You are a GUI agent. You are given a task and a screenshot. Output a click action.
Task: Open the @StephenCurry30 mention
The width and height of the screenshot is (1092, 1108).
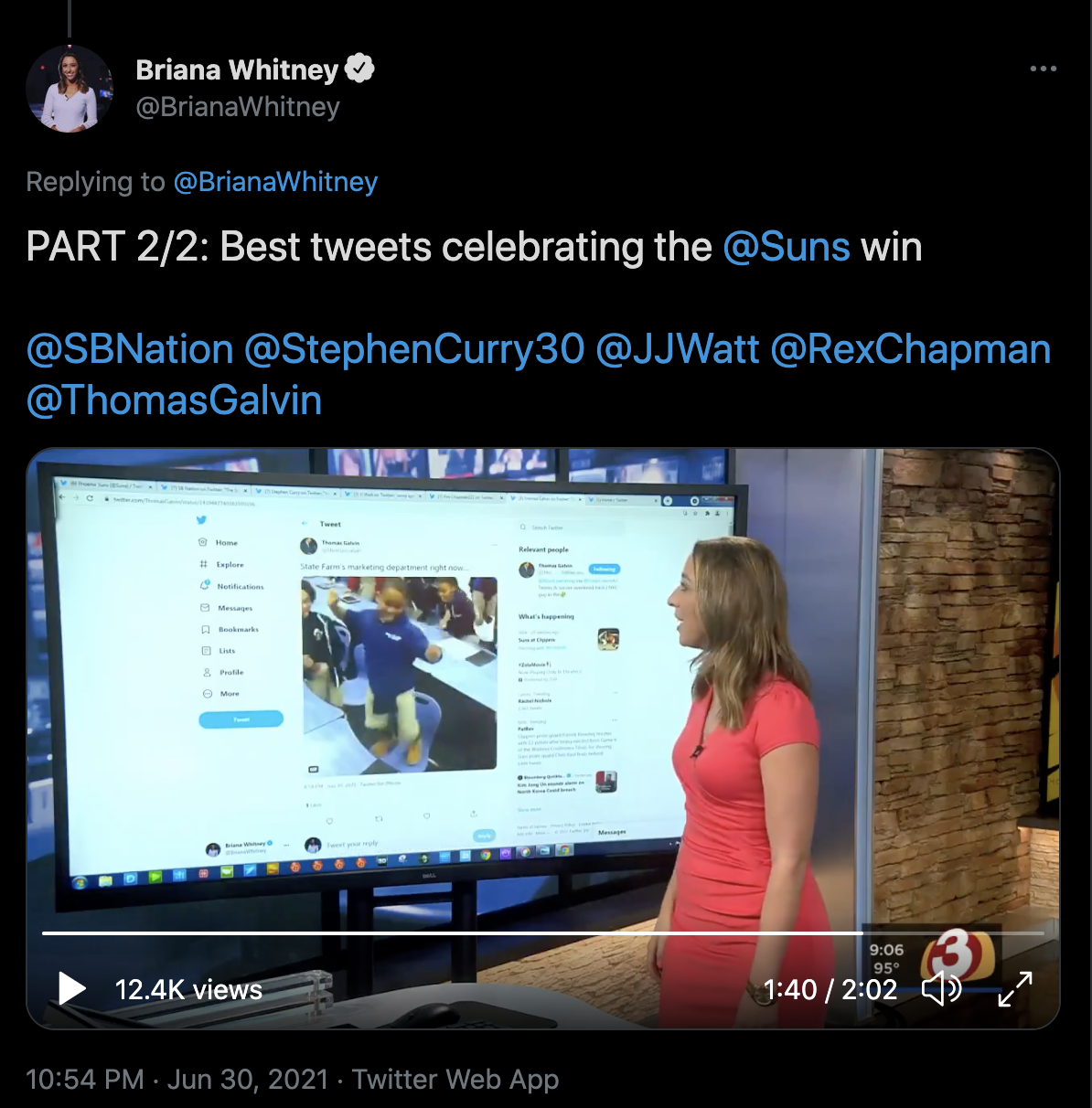[414, 349]
